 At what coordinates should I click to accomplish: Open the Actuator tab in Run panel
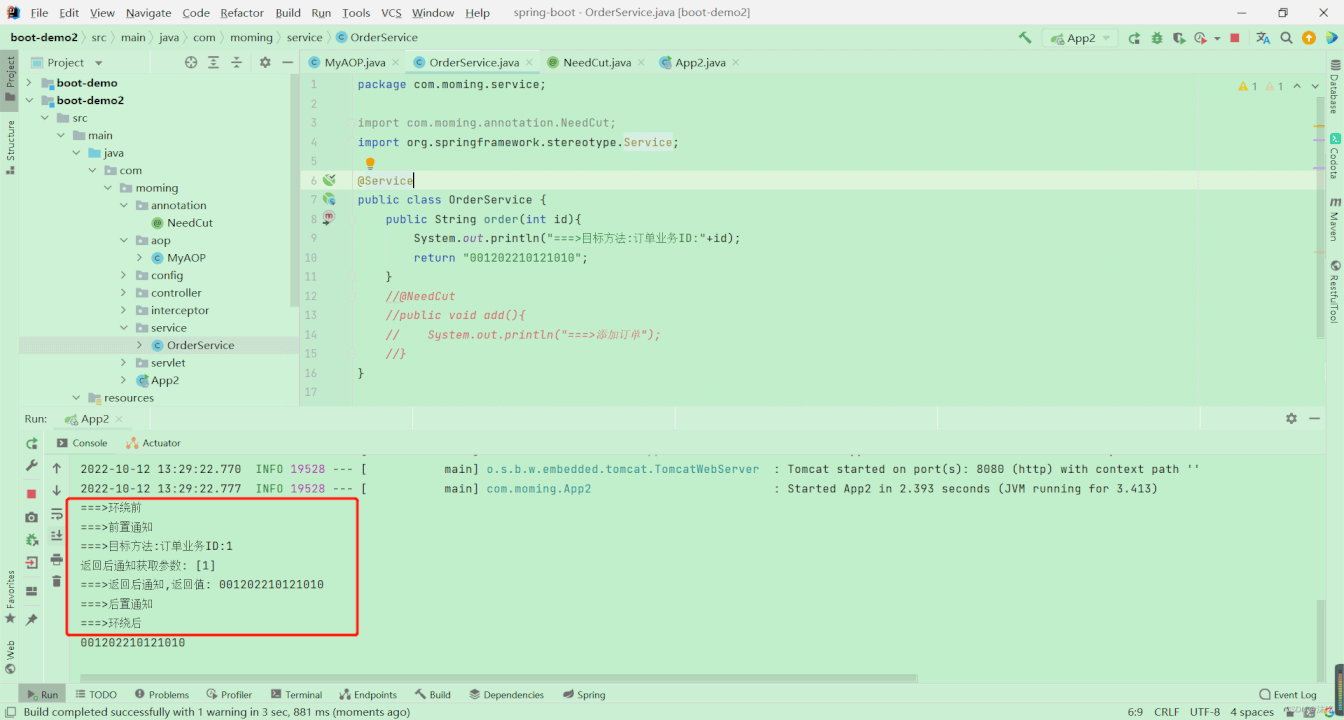pyautogui.click(x=154, y=443)
